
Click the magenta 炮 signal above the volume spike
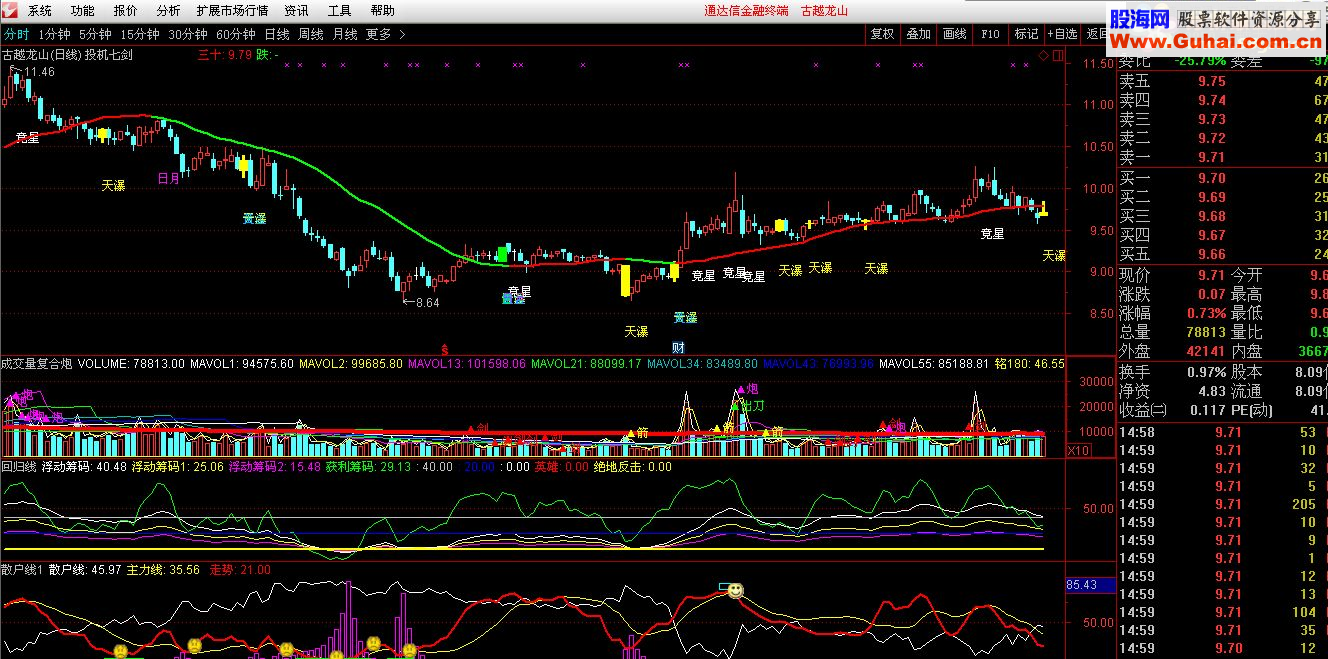click(747, 388)
